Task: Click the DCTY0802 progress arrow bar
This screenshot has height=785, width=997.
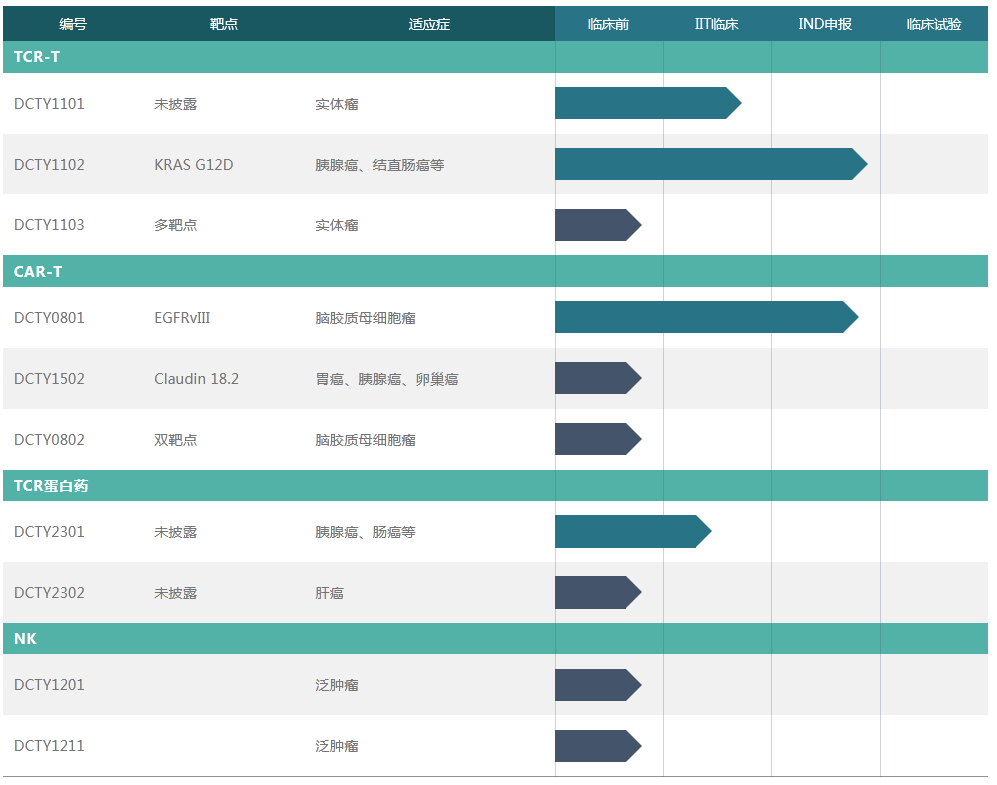Action: click(x=598, y=439)
